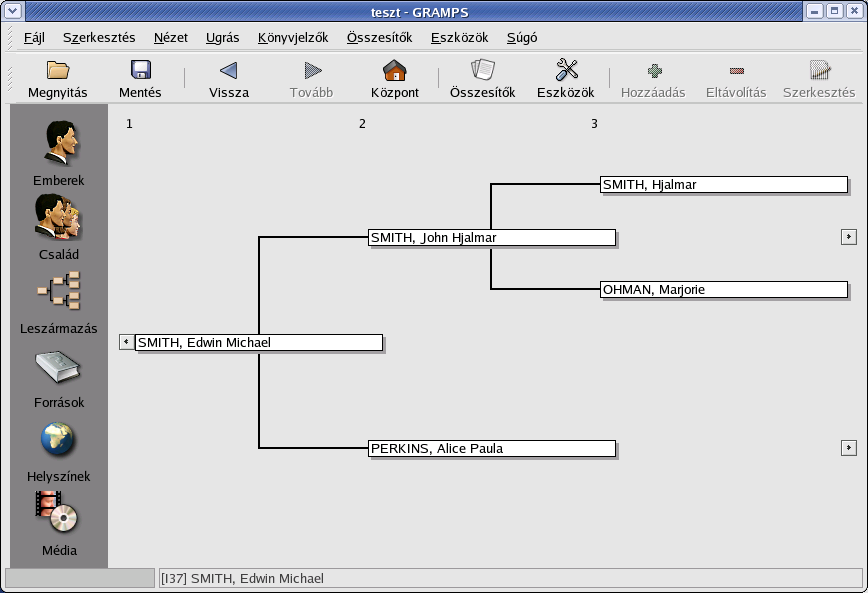
Task: Open the Összesítők reports toolbar button
Action: 482,71
